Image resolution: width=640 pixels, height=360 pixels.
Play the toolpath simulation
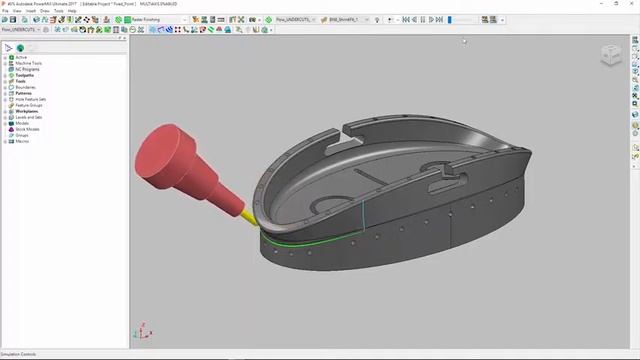[431, 20]
